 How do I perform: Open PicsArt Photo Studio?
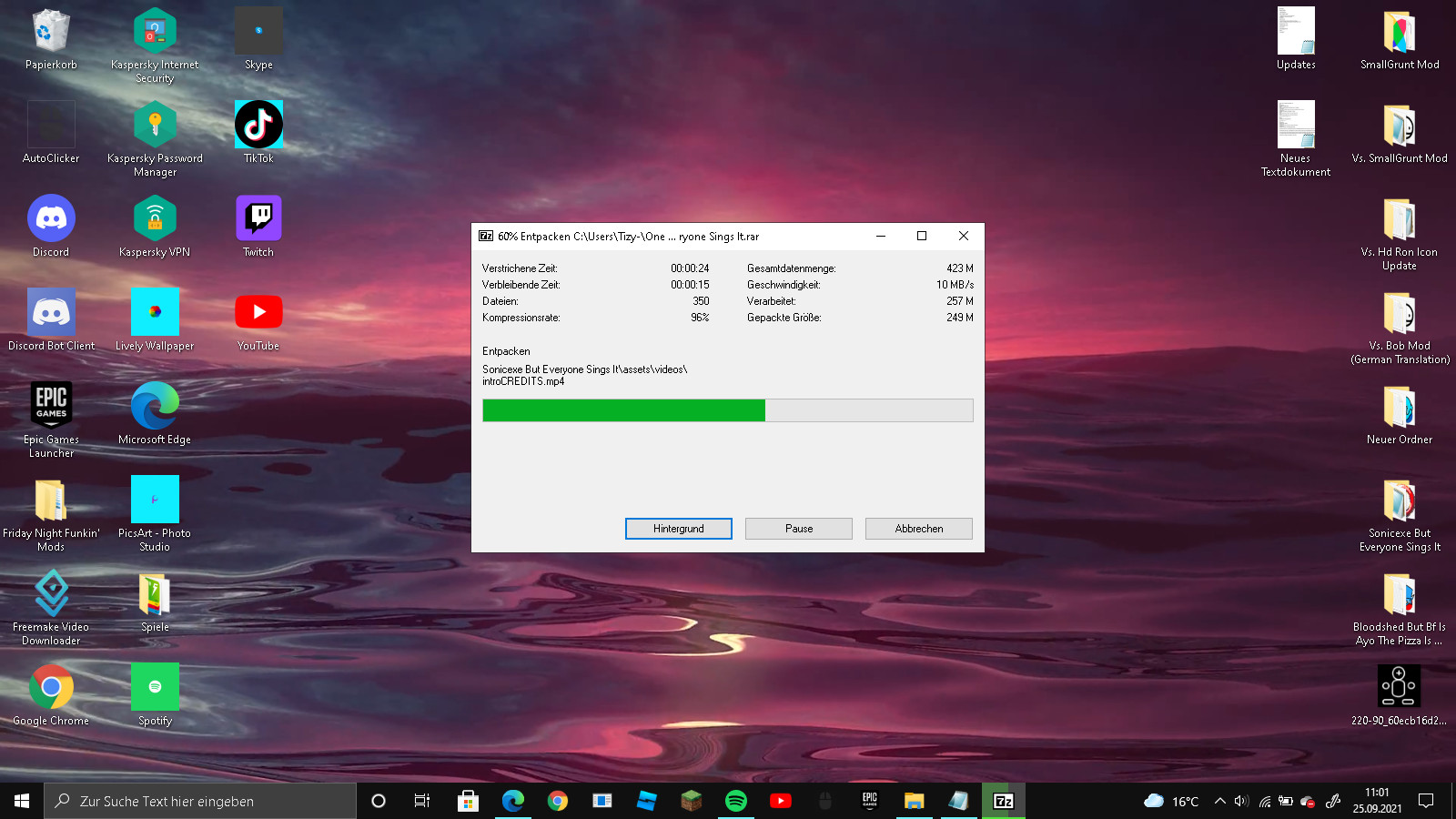[x=155, y=499]
